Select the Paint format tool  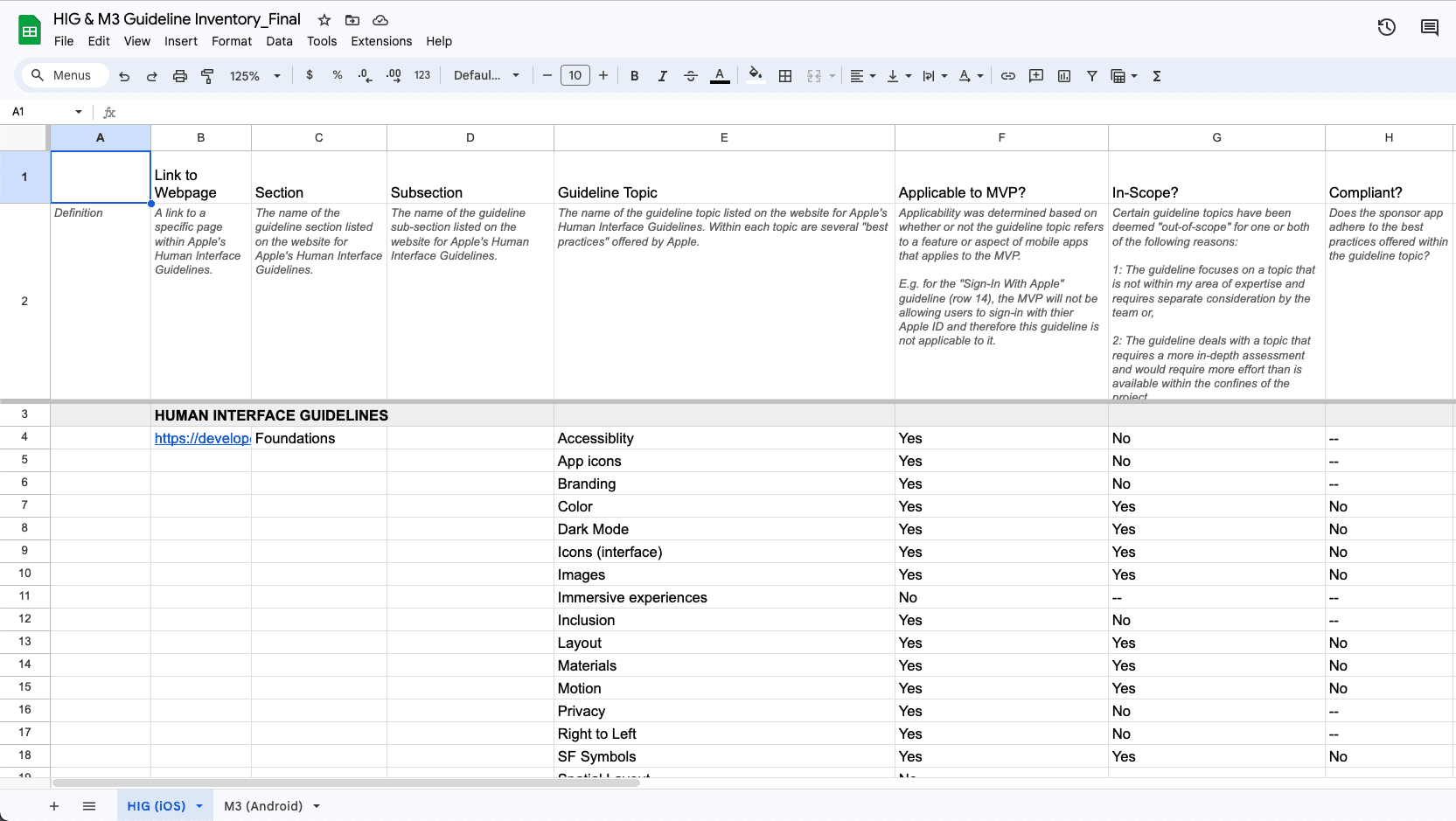(x=208, y=76)
